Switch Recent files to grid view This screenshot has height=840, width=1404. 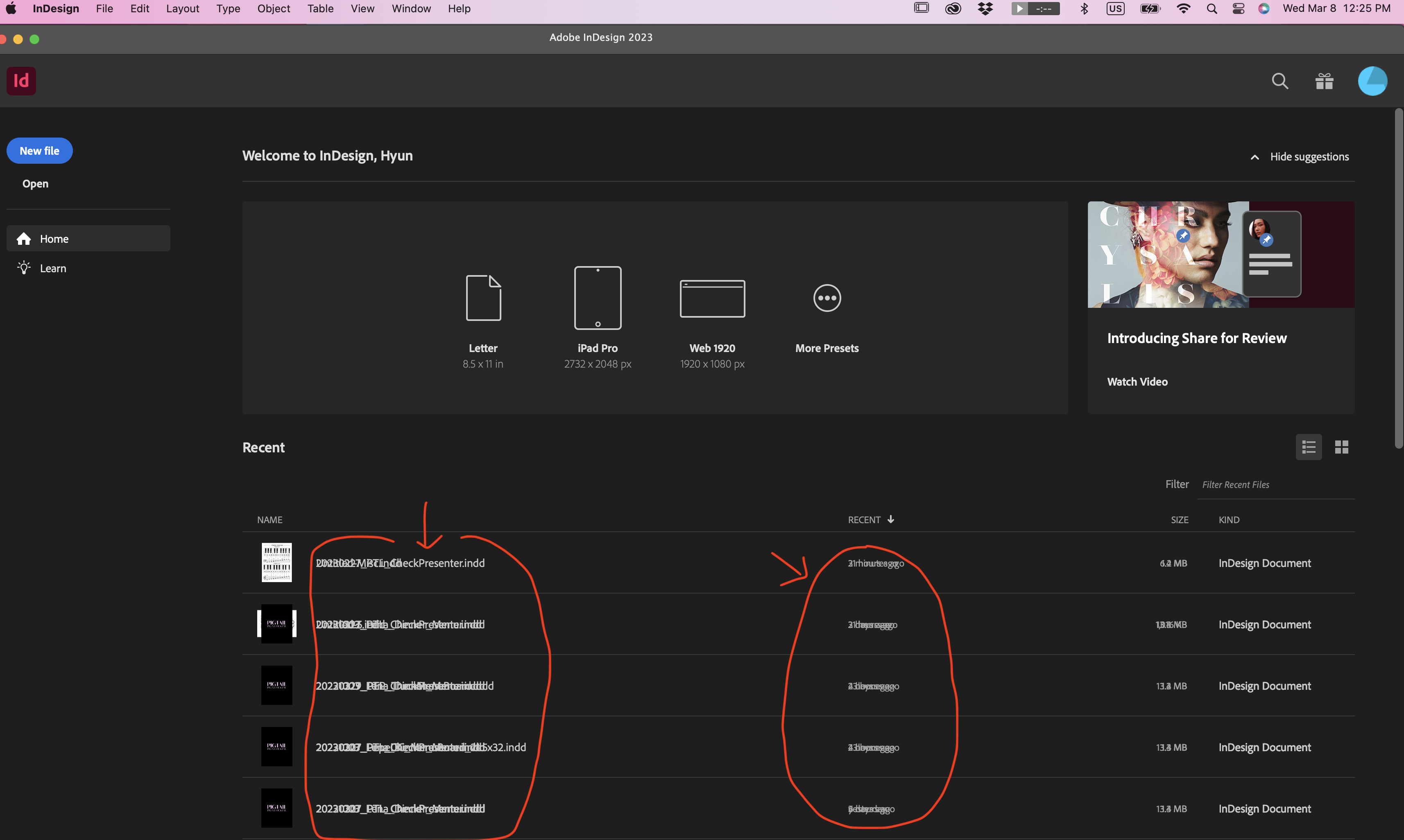point(1342,447)
